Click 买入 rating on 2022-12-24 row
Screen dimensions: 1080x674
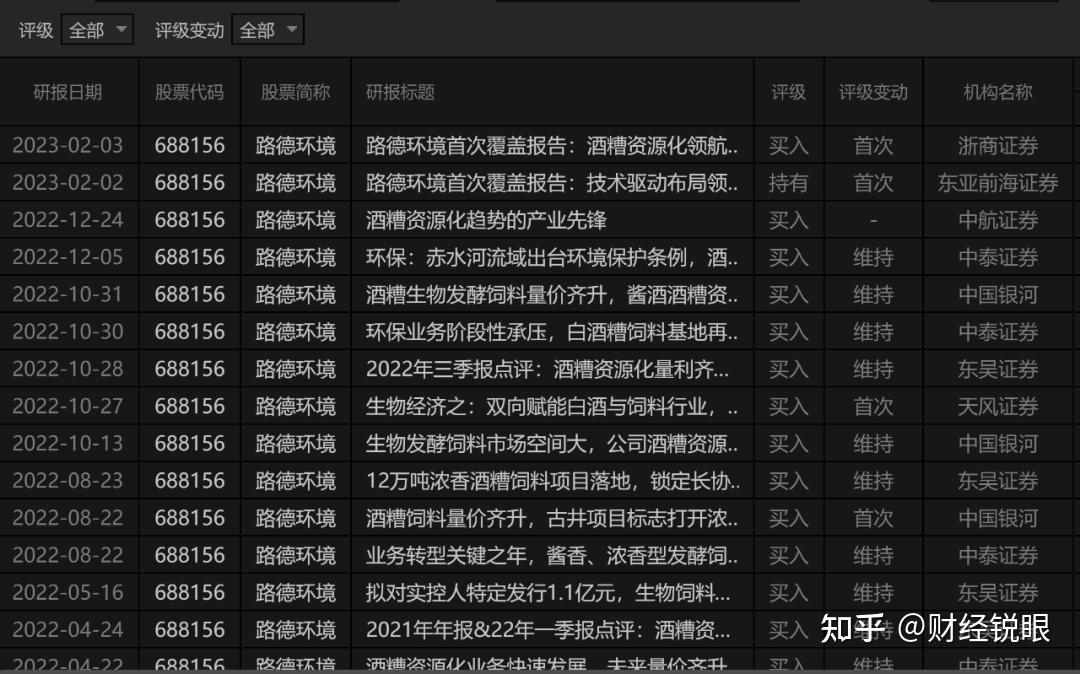pos(788,219)
